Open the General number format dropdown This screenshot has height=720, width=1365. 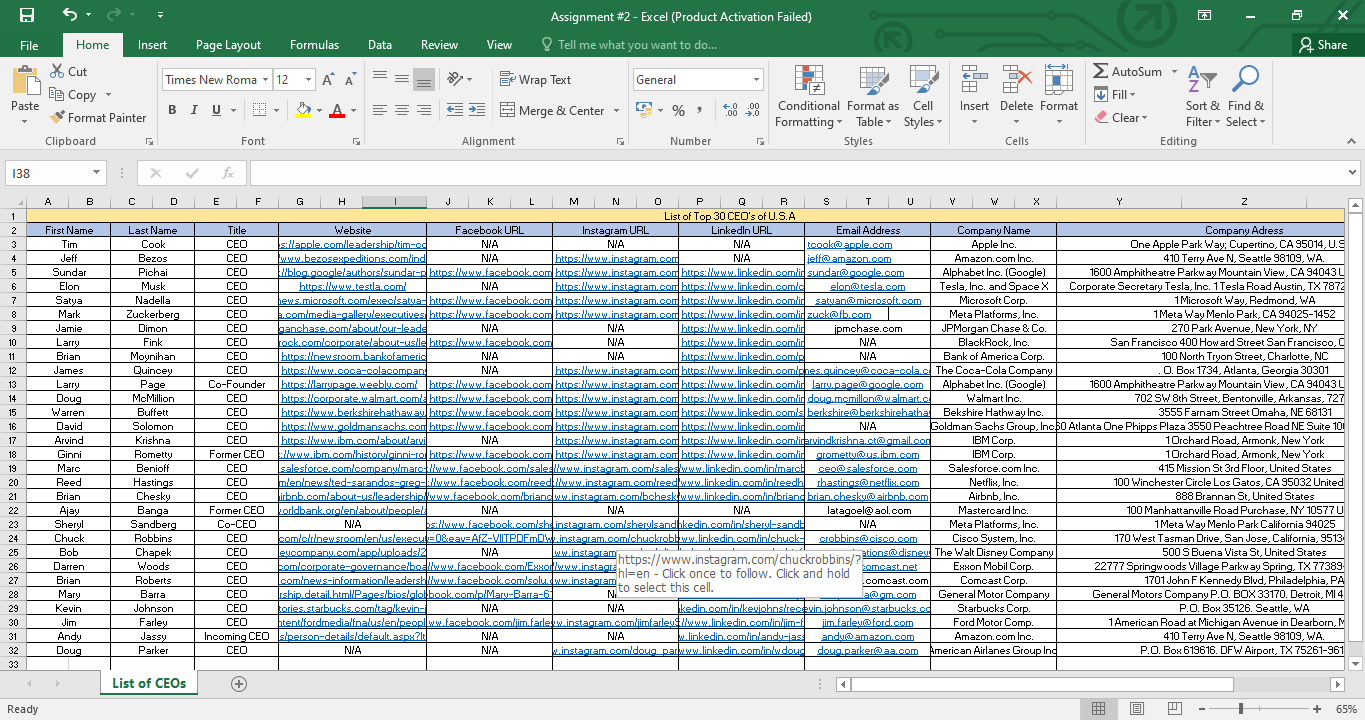(756, 80)
